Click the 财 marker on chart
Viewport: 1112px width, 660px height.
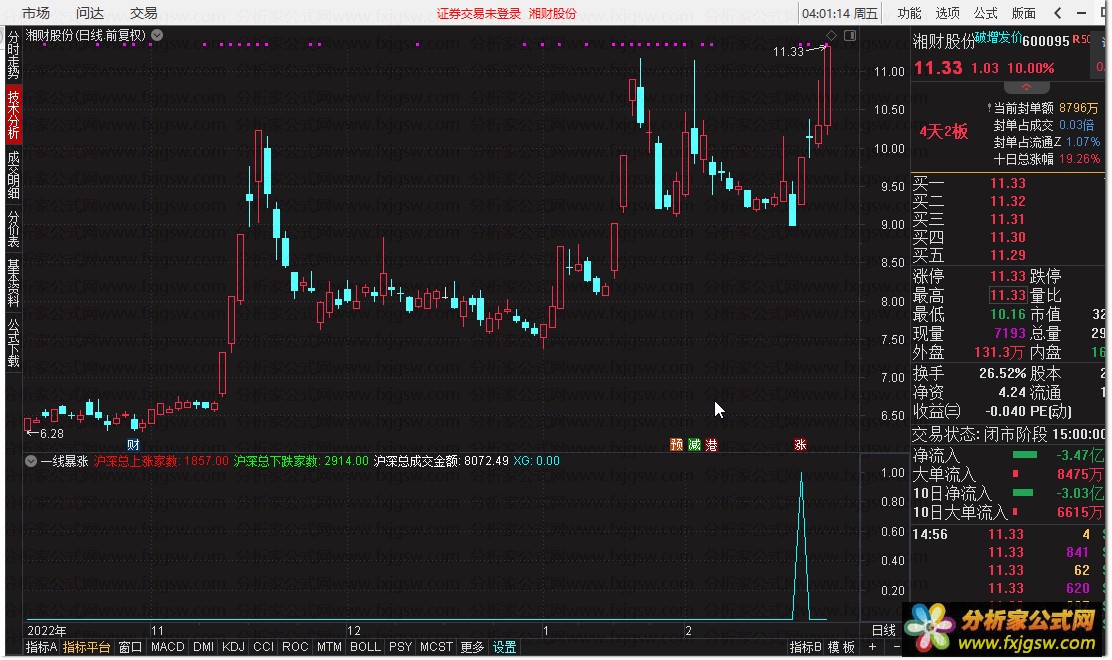tap(133, 445)
